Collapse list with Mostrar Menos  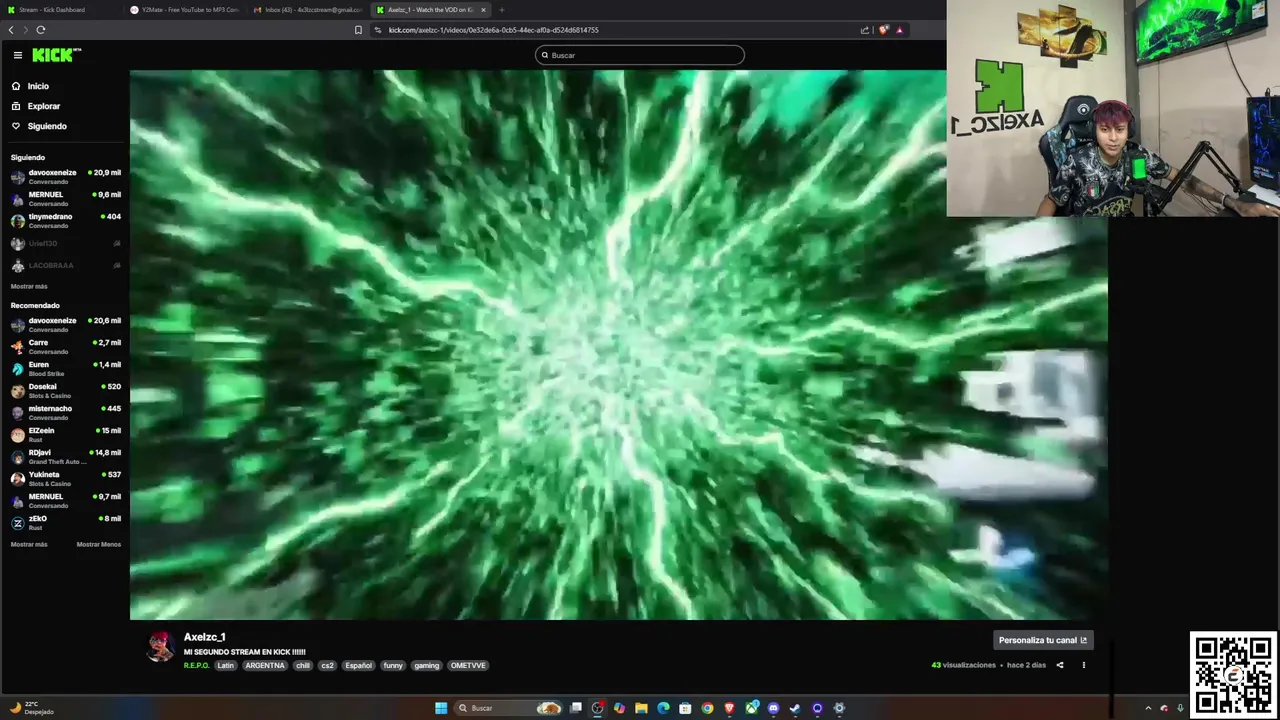pyautogui.click(x=99, y=544)
